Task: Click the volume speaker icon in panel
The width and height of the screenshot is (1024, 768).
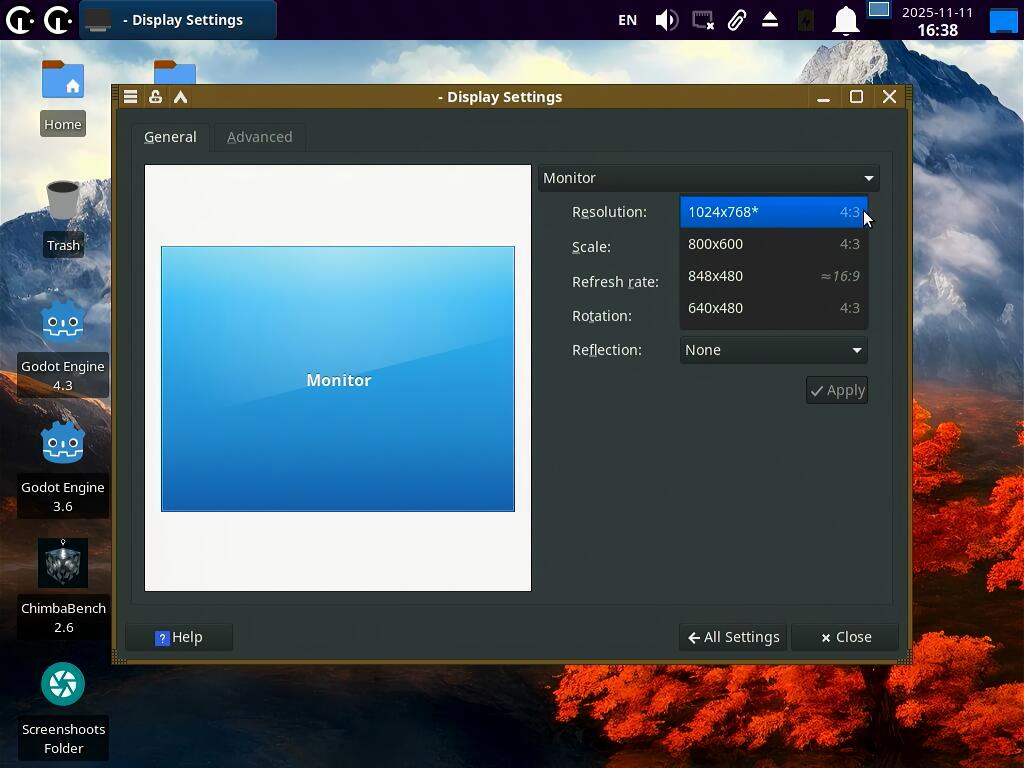Action: coord(666,20)
